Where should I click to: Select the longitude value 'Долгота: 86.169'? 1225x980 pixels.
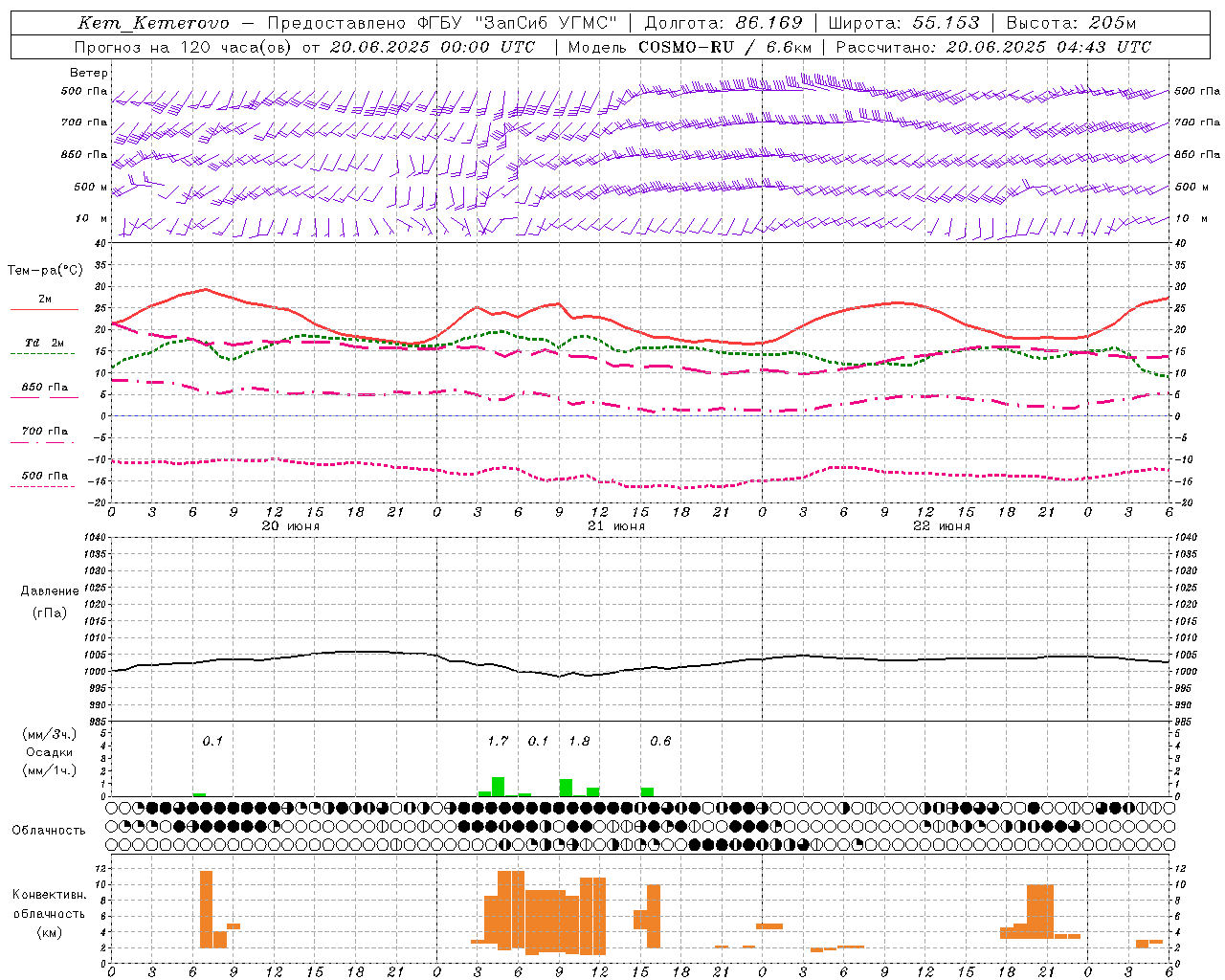[724, 23]
